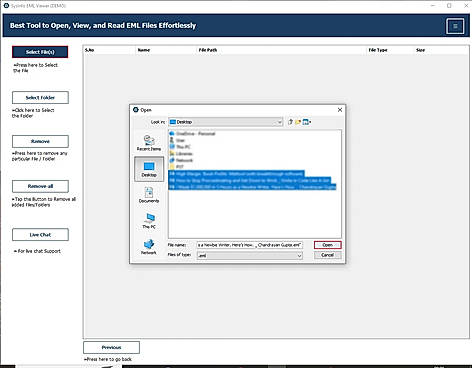Viewport: 472px width, 368px height.
Task: Go back with the Previous button
Action: click(x=111, y=347)
